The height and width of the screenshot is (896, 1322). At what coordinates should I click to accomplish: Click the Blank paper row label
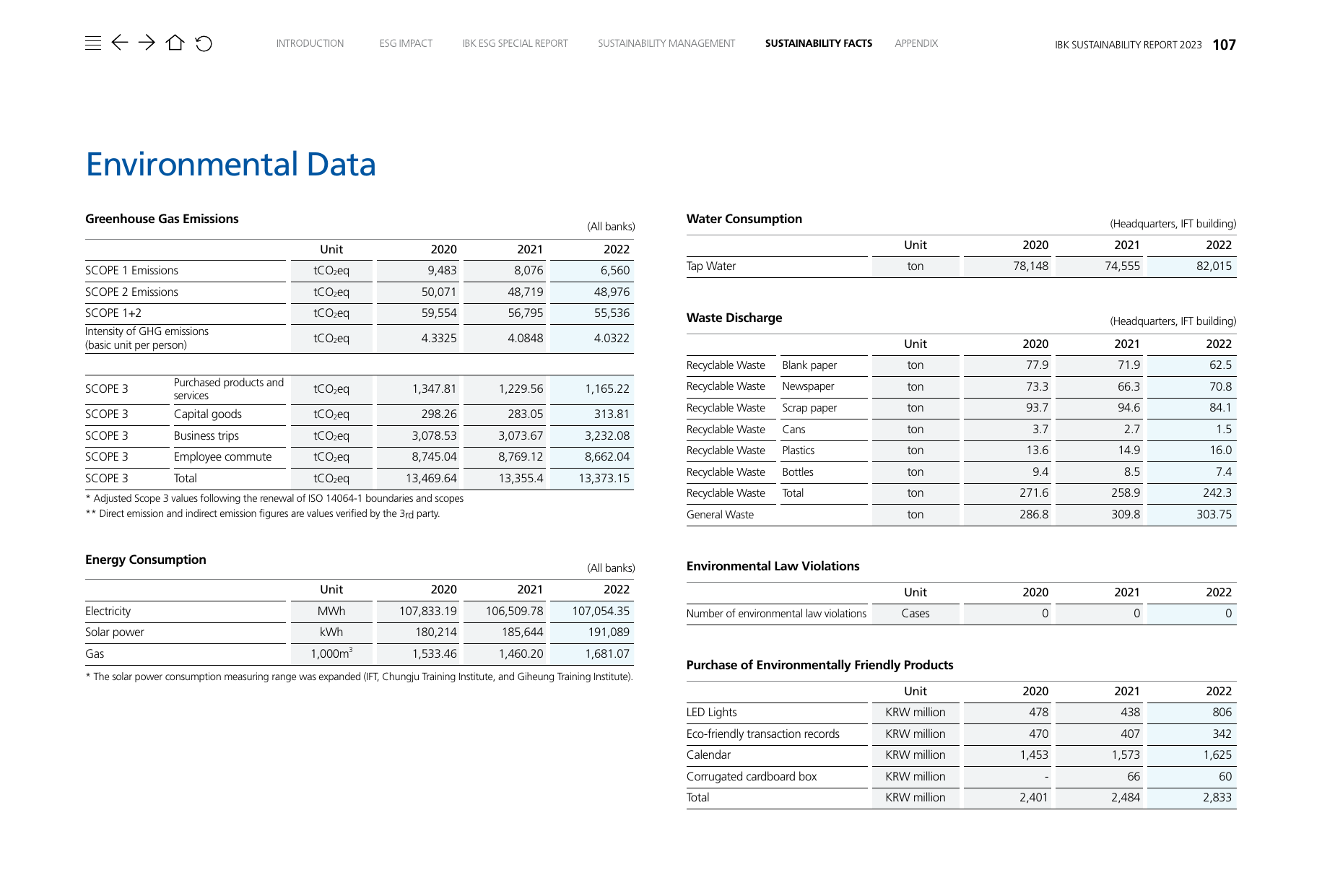pos(809,365)
